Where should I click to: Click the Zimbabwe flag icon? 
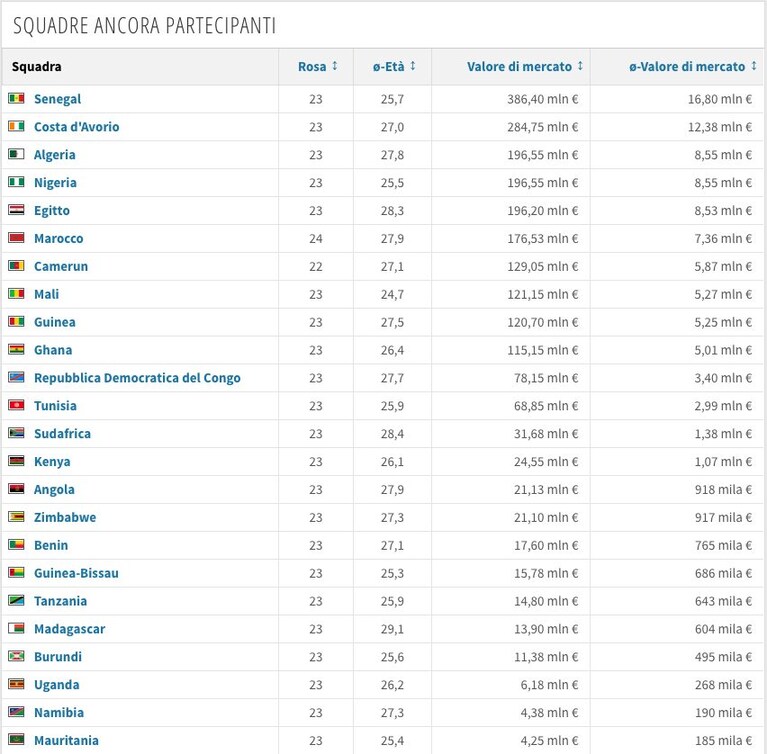[x=16, y=517]
